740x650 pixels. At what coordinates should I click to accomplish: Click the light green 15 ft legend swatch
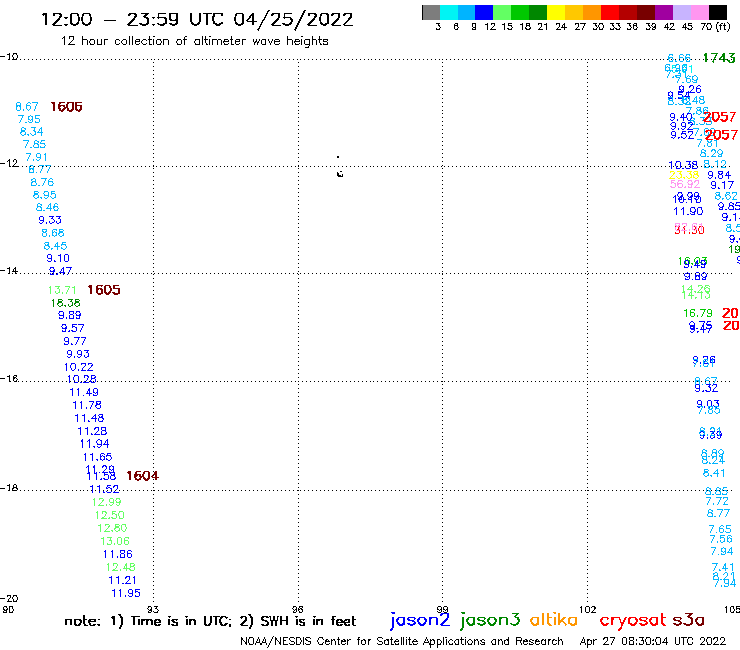(x=502, y=12)
